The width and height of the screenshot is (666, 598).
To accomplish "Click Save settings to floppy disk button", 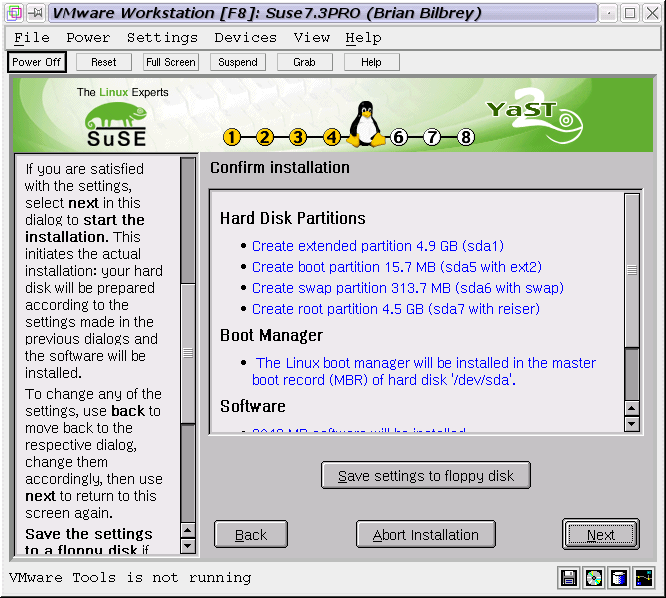I will point(425,476).
